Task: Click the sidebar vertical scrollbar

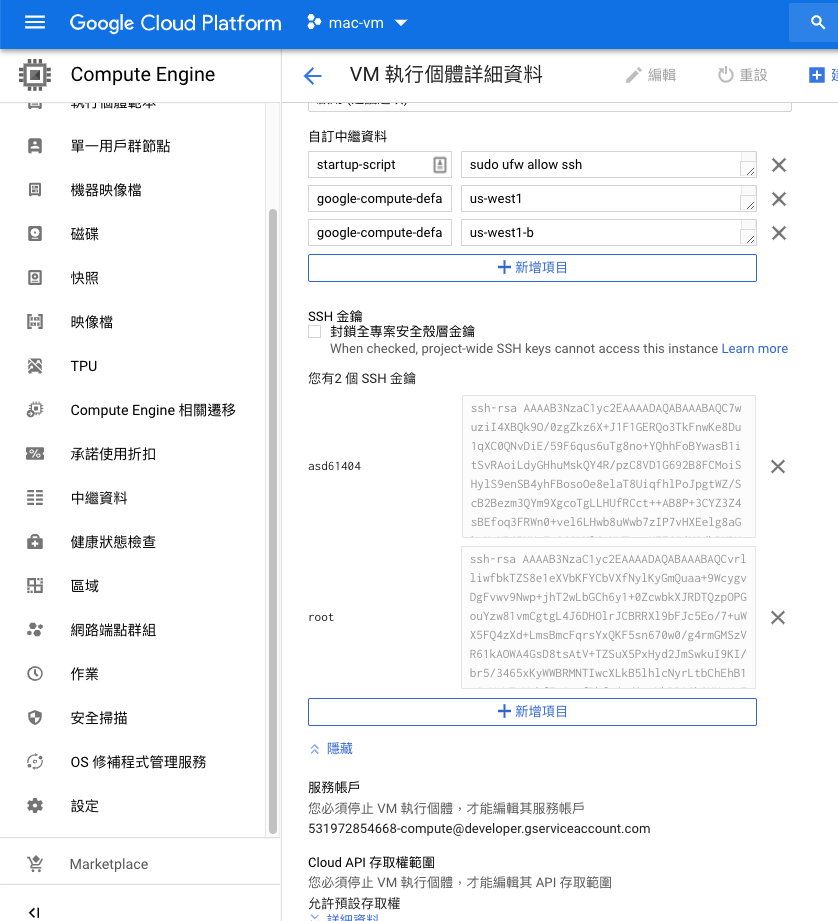Action: (272, 521)
